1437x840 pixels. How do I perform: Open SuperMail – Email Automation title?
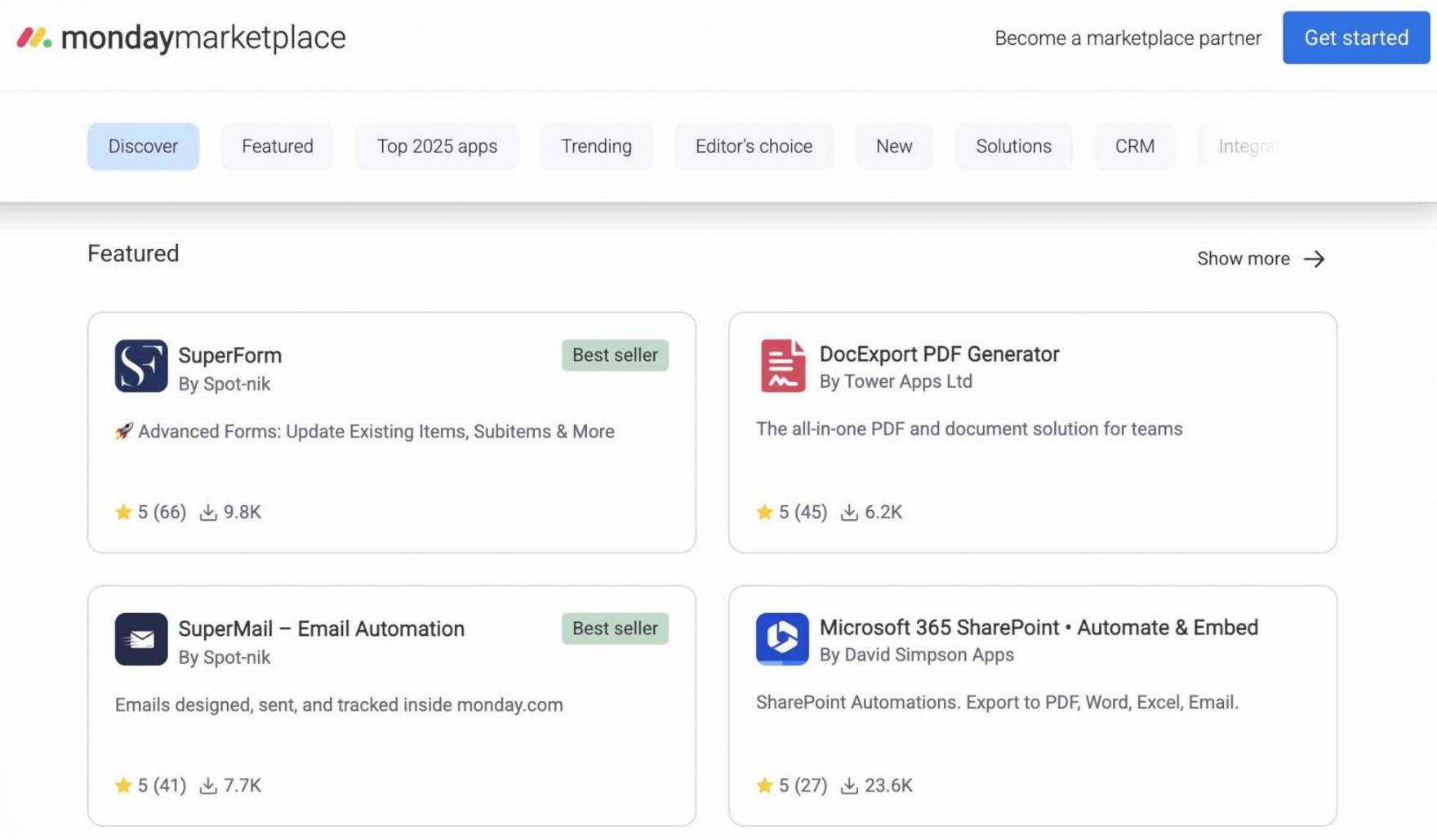[x=322, y=629]
